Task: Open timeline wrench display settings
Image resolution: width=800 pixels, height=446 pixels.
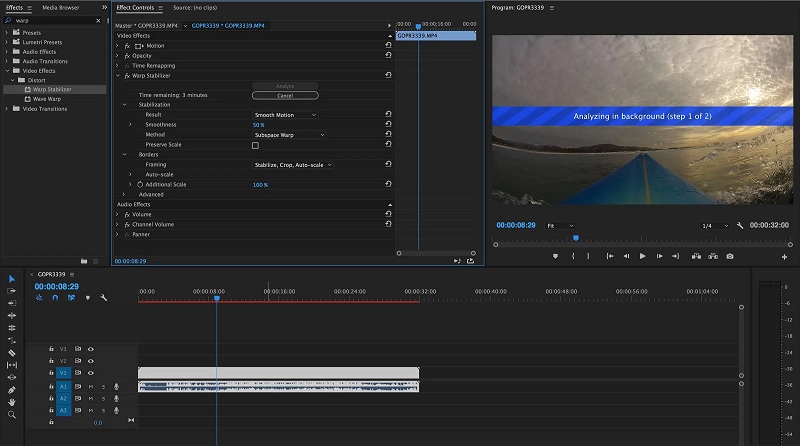Action: pyautogui.click(x=103, y=297)
